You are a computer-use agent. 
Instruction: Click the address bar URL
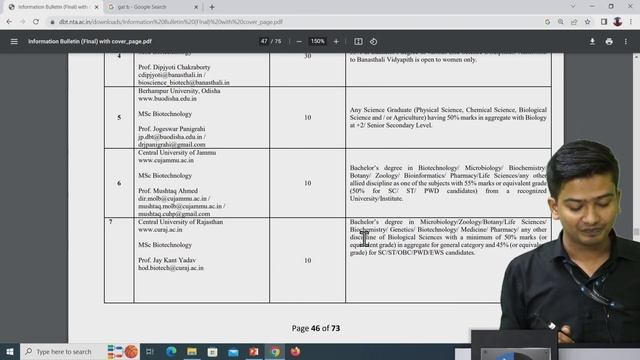click(171, 22)
